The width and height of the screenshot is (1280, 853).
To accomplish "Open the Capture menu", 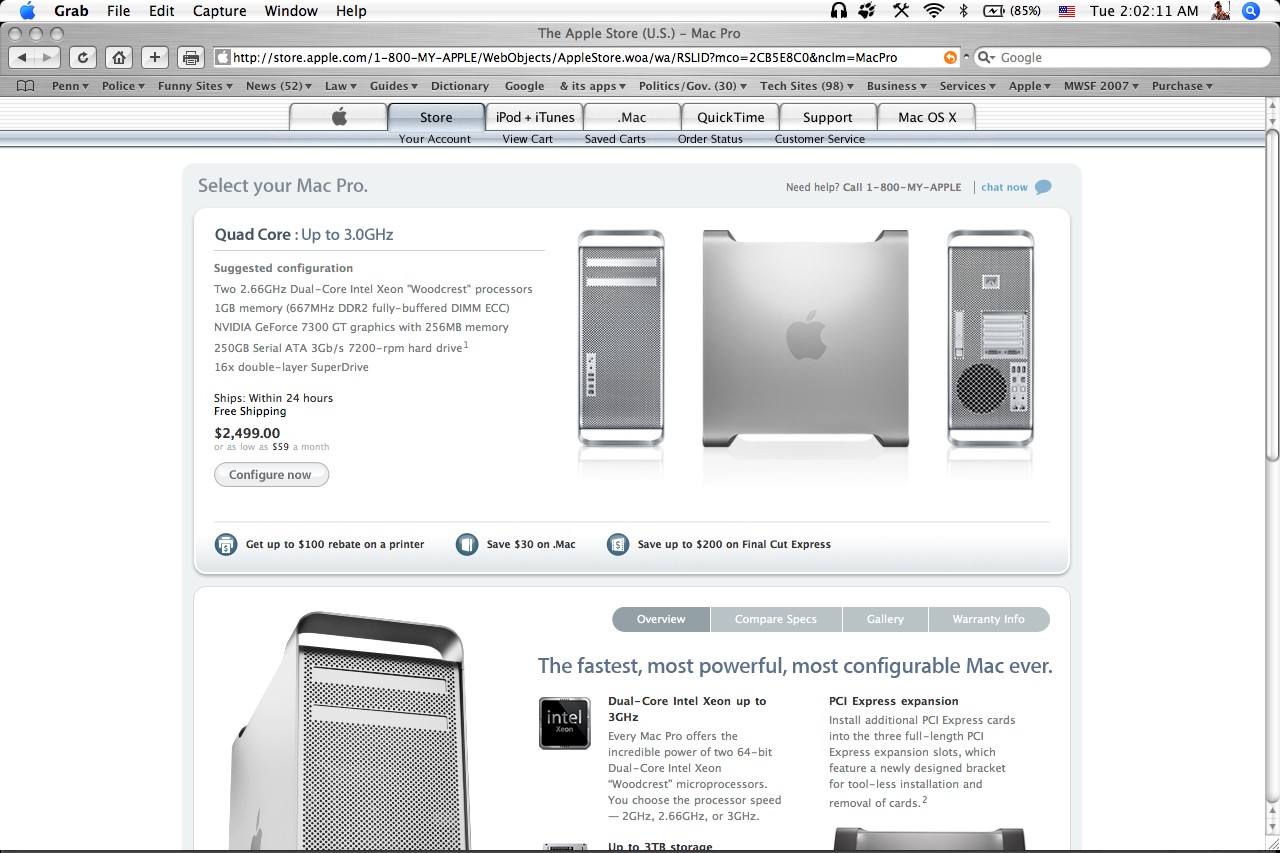I will [219, 11].
